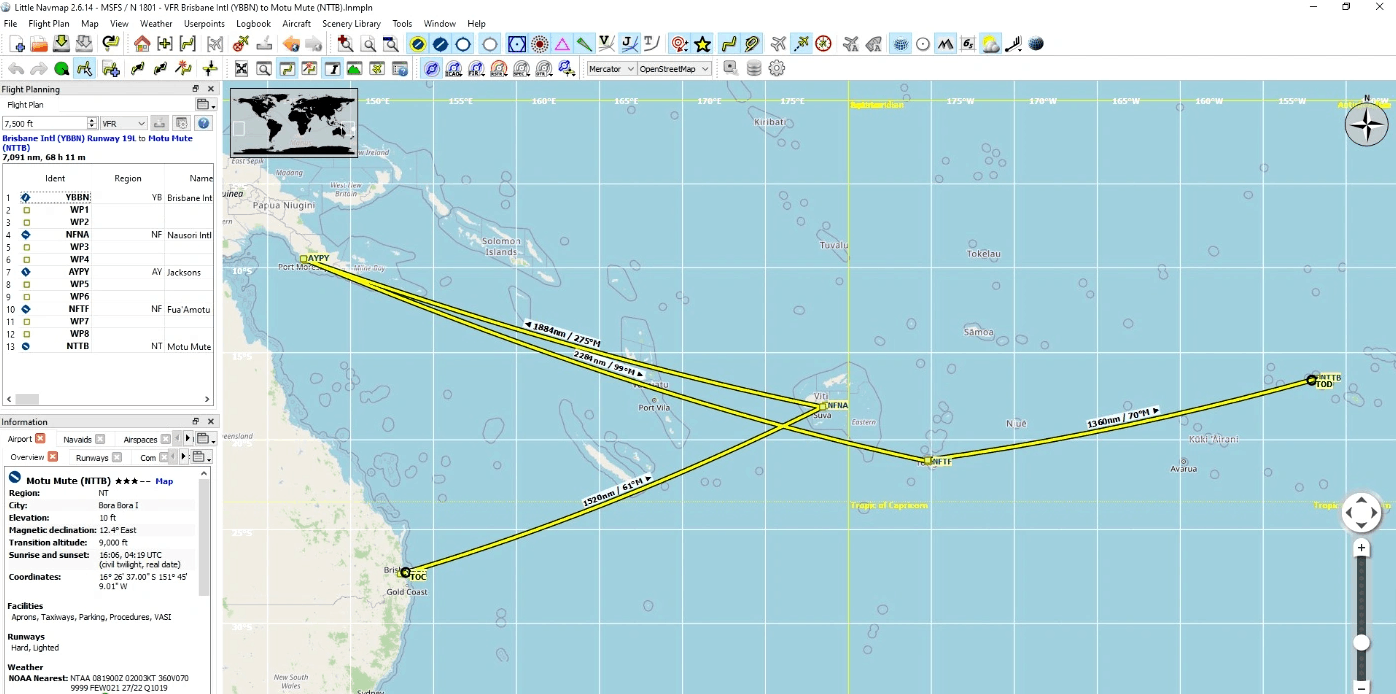This screenshot has width=1396, height=694.
Task: Click the map zoom slider handle
Action: (x=1361, y=643)
